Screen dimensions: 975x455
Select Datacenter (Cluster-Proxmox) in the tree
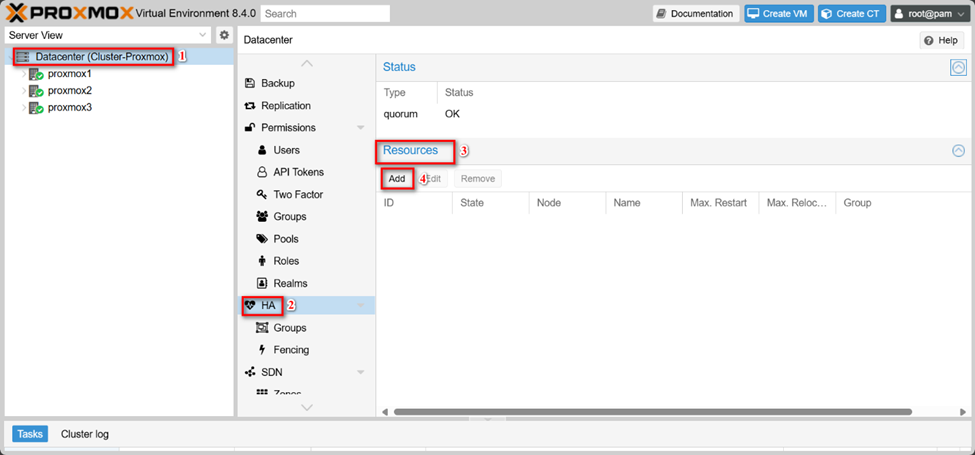click(x=101, y=57)
